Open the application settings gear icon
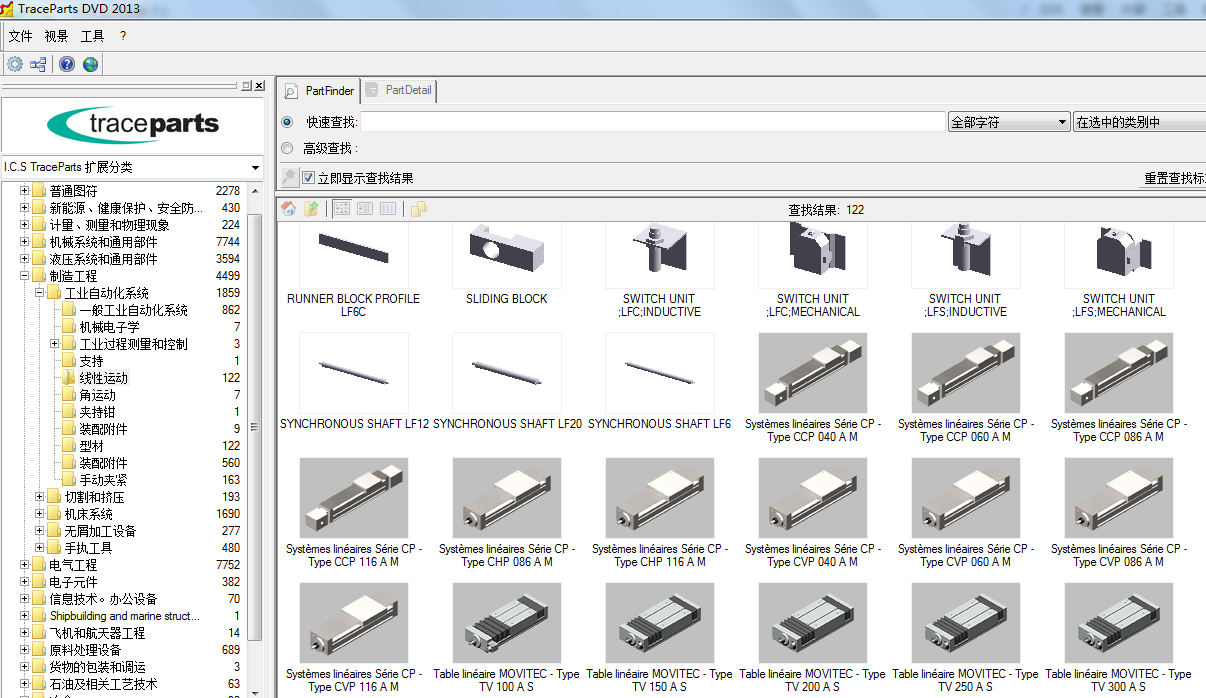 (x=15, y=63)
